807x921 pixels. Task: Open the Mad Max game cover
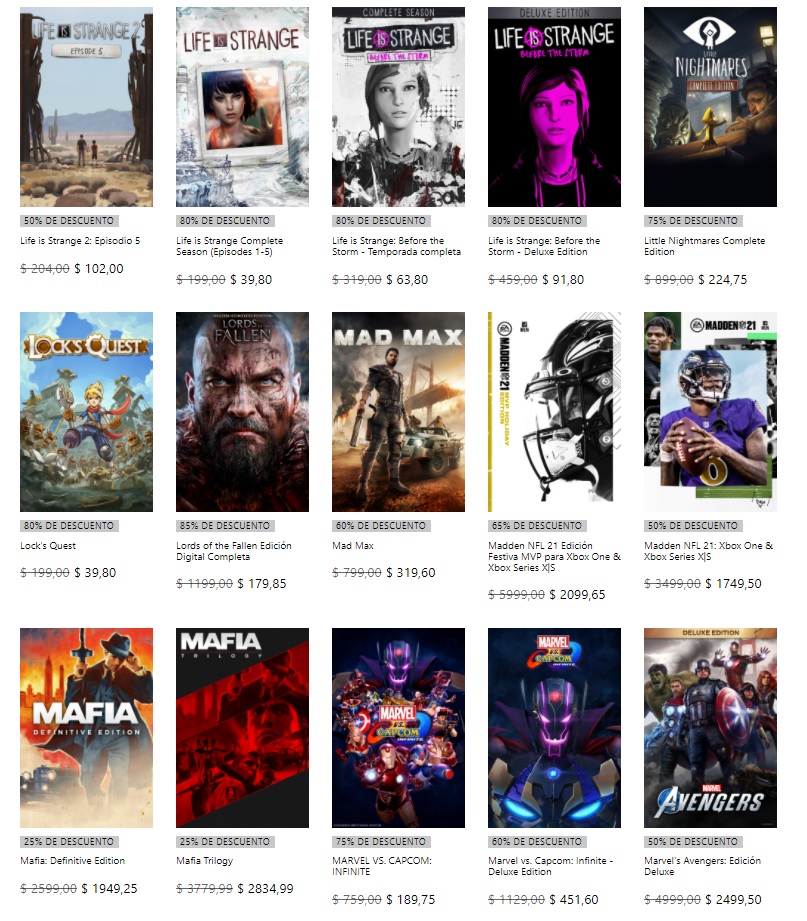398,412
